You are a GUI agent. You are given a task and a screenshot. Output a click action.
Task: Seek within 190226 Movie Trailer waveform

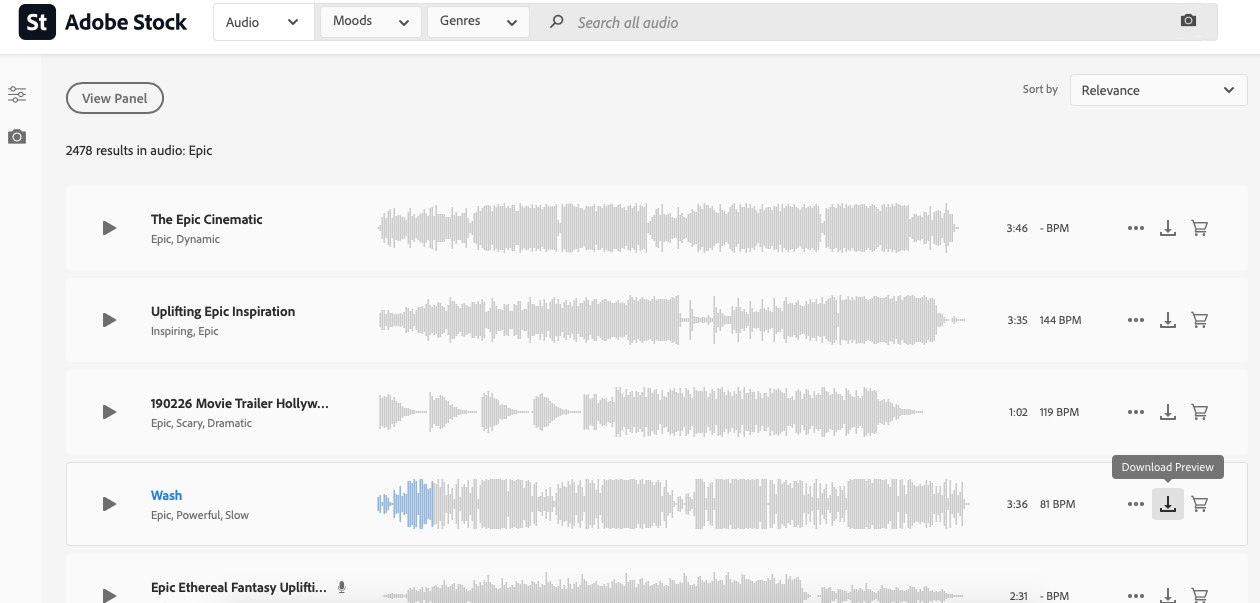pyautogui.click(x=653, y=412)
